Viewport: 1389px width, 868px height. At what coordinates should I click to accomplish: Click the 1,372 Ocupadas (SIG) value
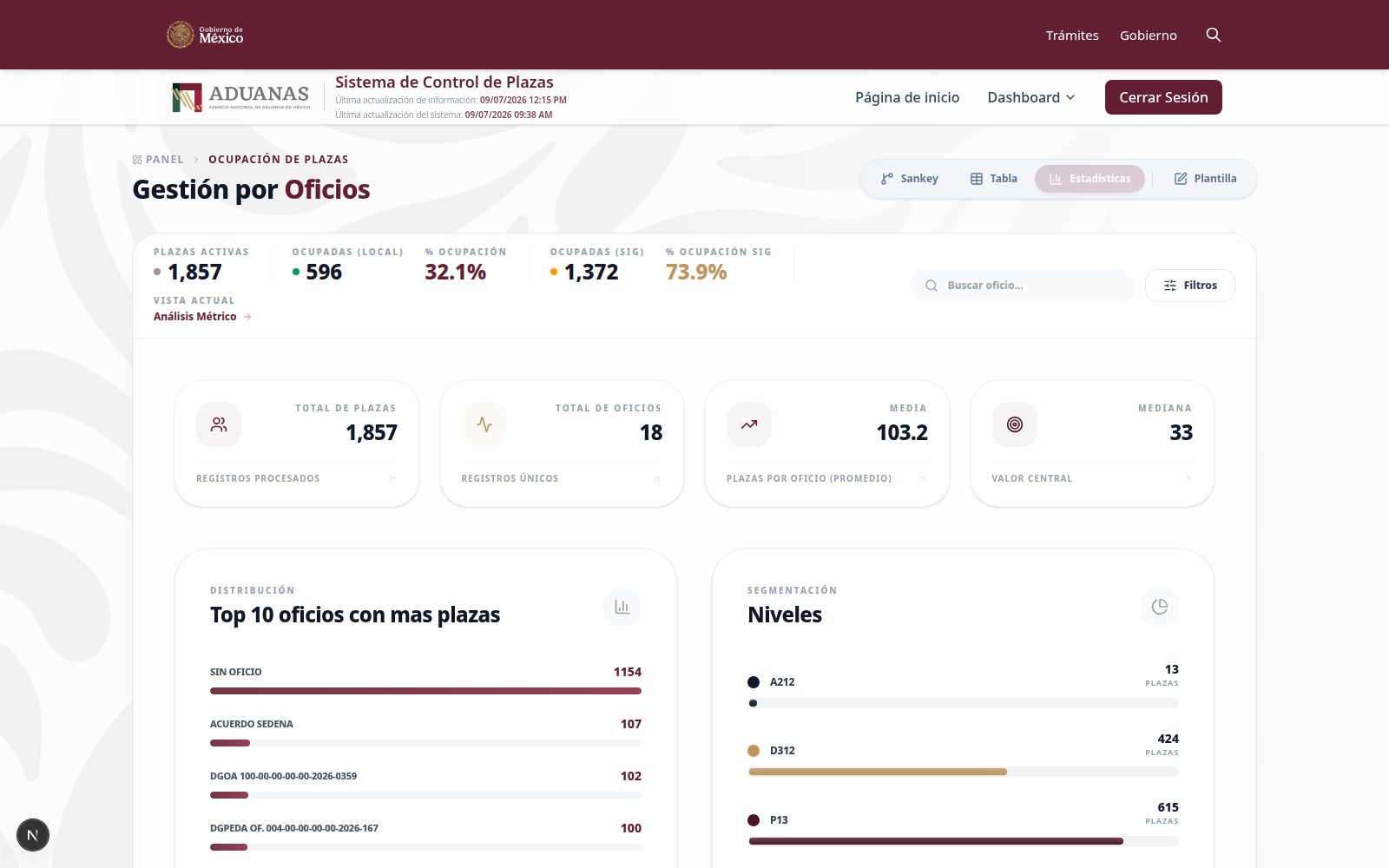[591, 273]
